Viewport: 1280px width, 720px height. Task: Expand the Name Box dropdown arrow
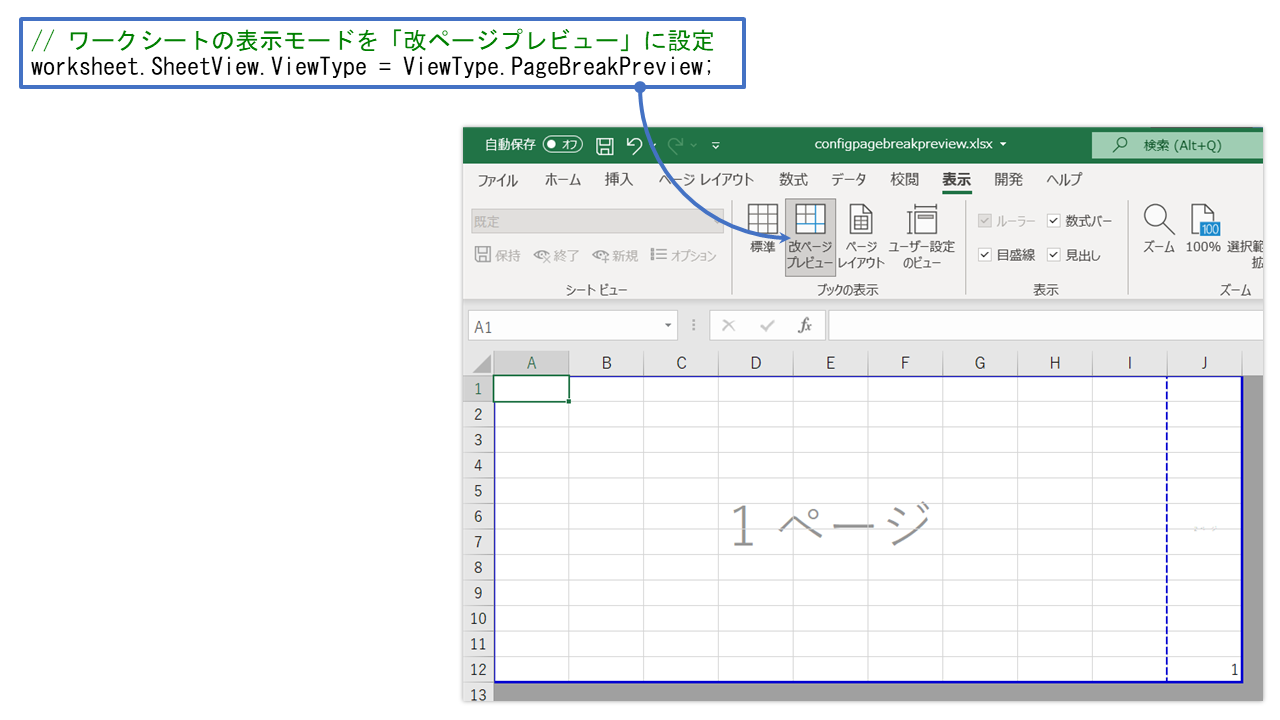coord(669,326)
